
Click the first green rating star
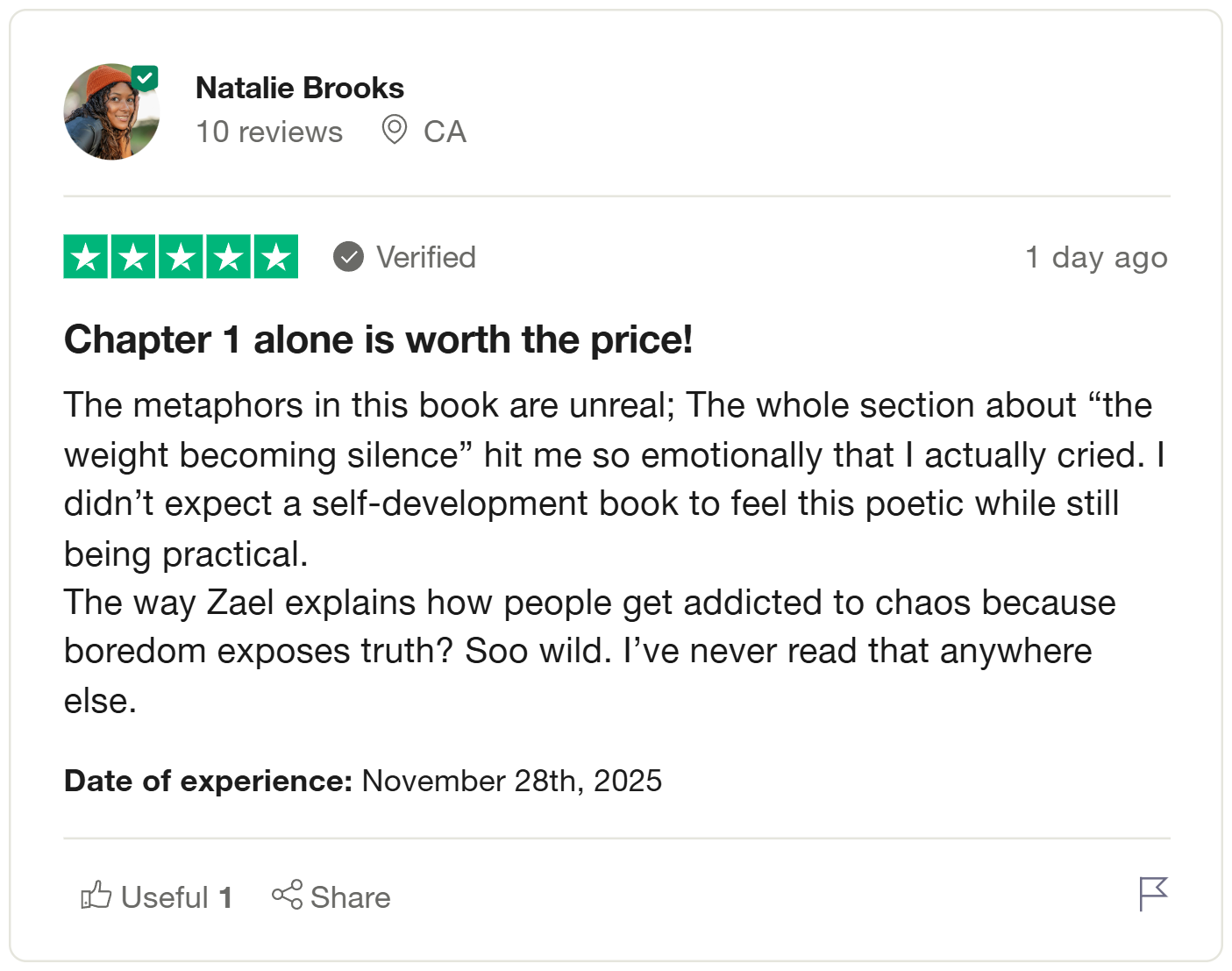86,257
